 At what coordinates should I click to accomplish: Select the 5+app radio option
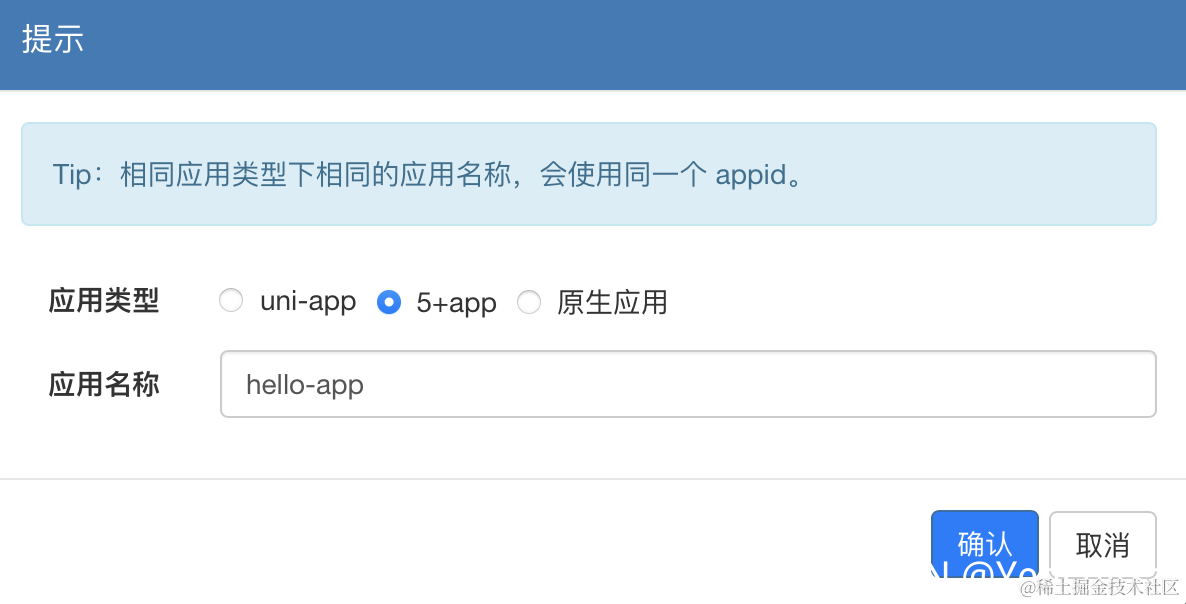[x=389, y=302]
